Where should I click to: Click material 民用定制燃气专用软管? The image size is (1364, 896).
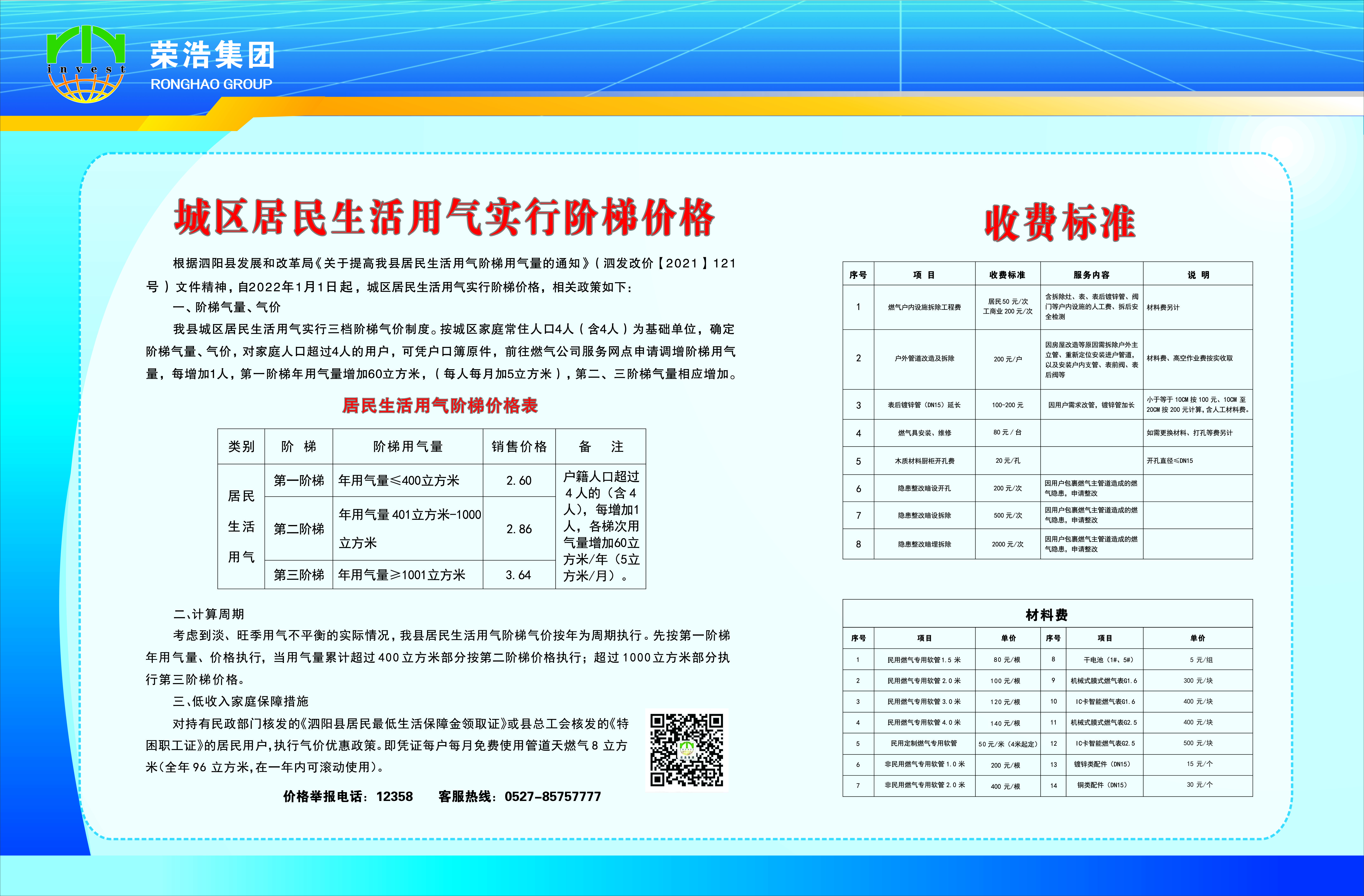924,744
